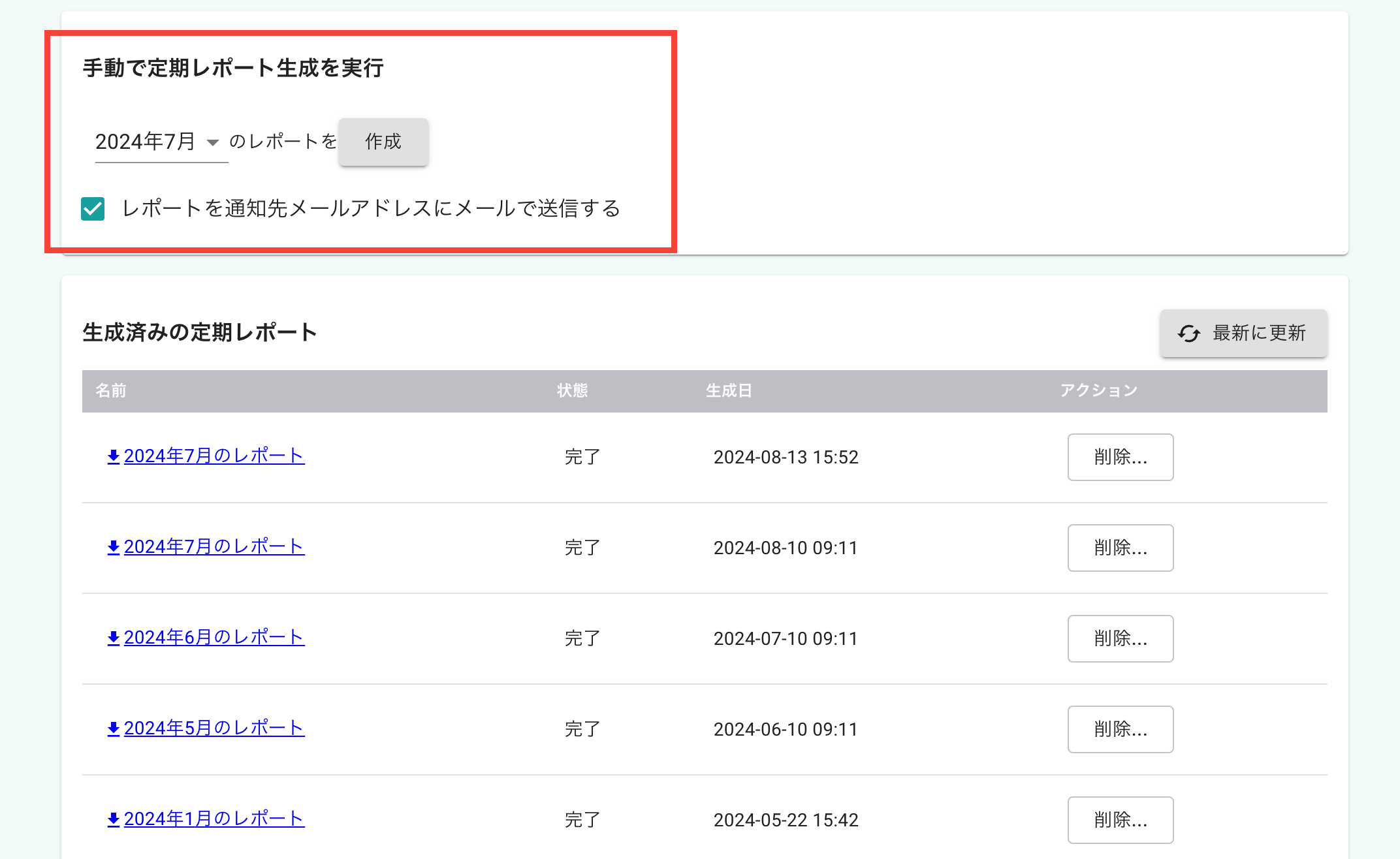Viewport: 1400px width, 859px height.
Task: Delete the report generated 2024-08-10 09:11
Action: 1121,548
